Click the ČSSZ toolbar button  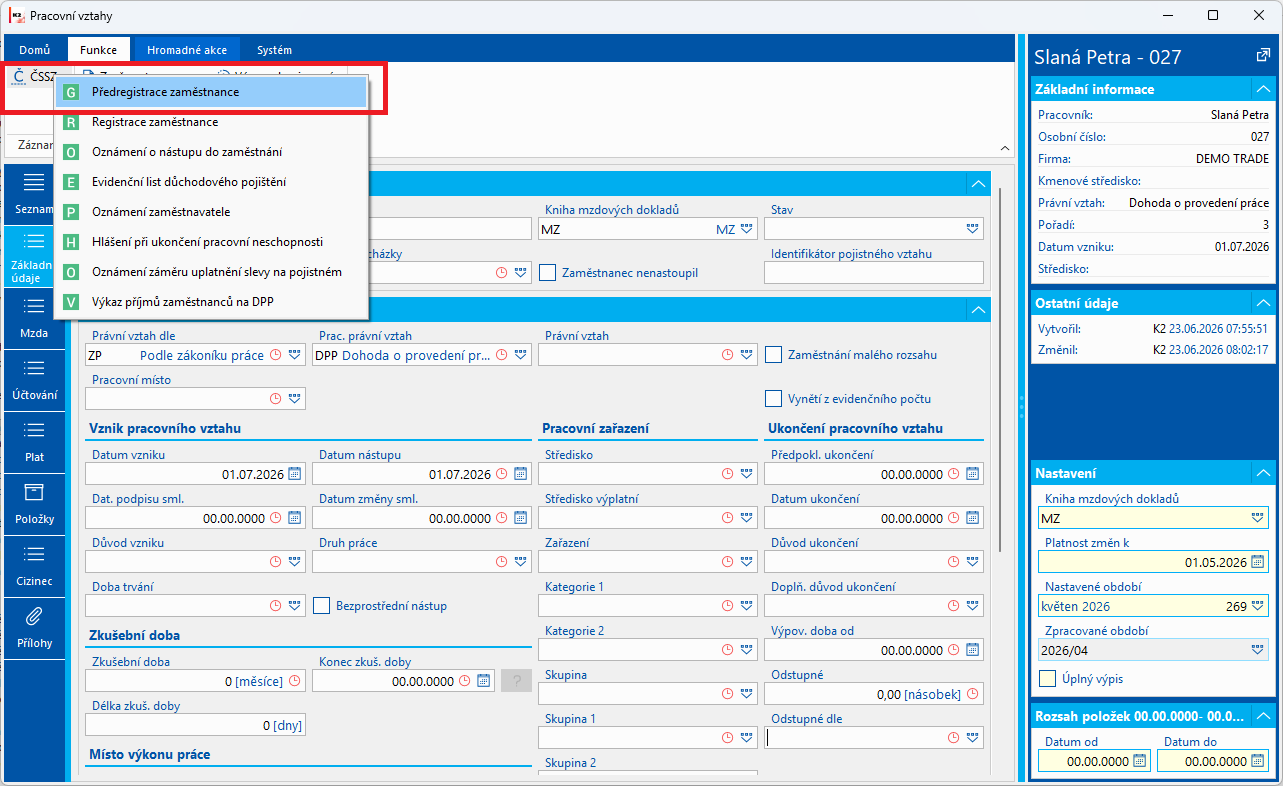pyautogui.click(x=33, y=76)
